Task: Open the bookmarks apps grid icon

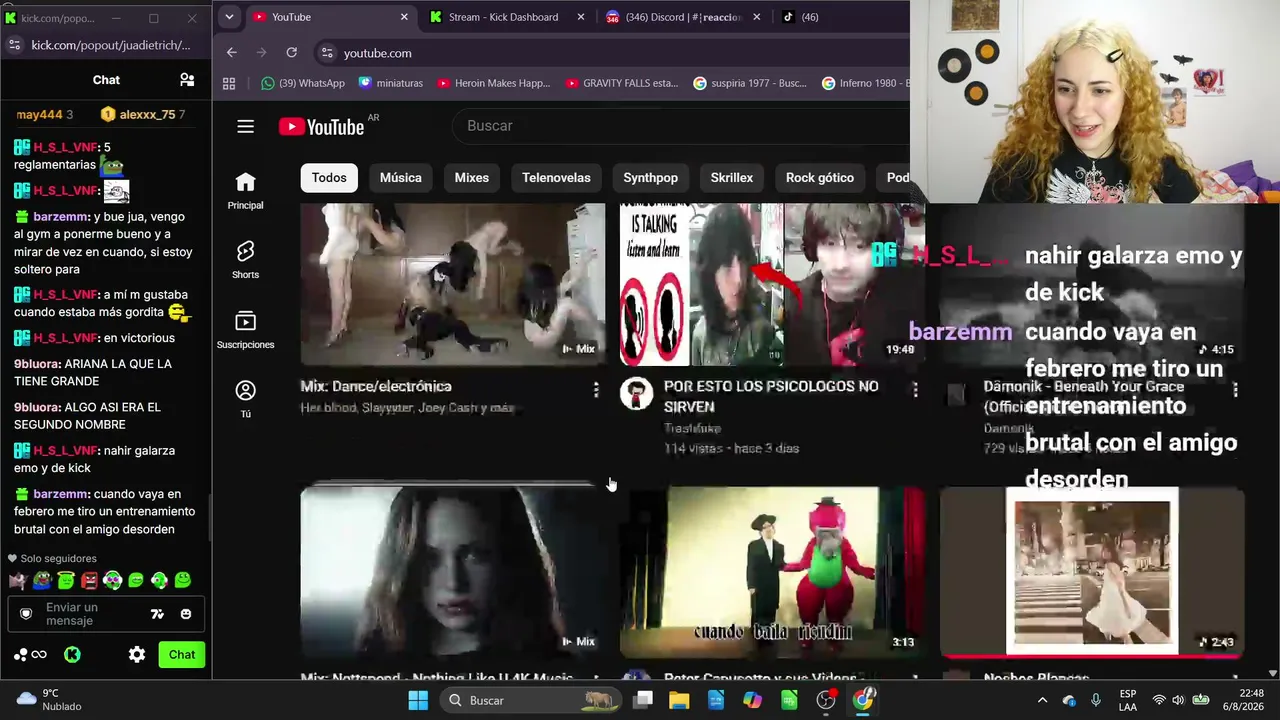Action: click(x=229, y=83)
